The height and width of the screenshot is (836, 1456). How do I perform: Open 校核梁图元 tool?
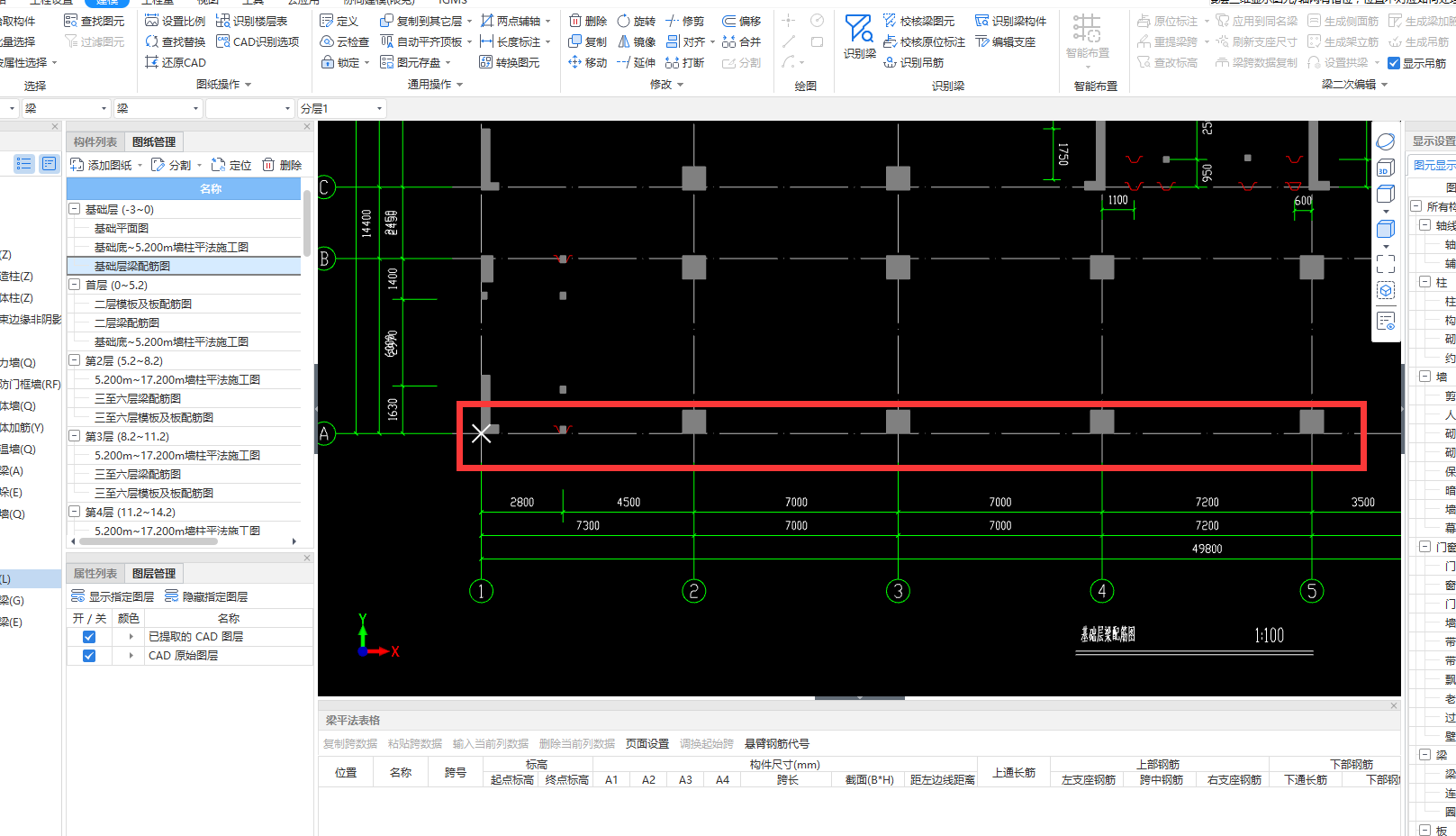tap(918, 21)
